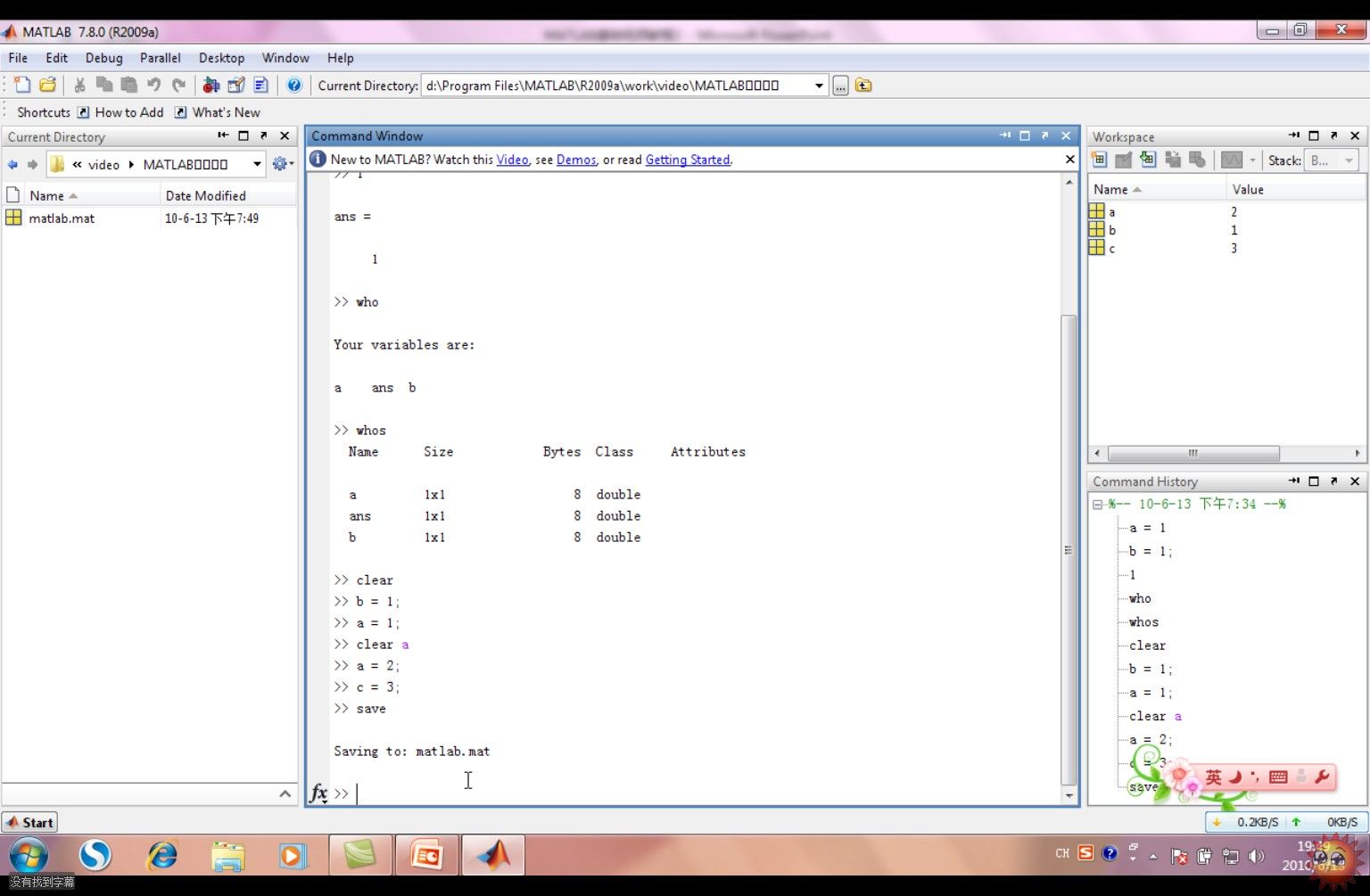Click the fx function browser icon
Screen dimensions: 1370x896
[318, 793]
